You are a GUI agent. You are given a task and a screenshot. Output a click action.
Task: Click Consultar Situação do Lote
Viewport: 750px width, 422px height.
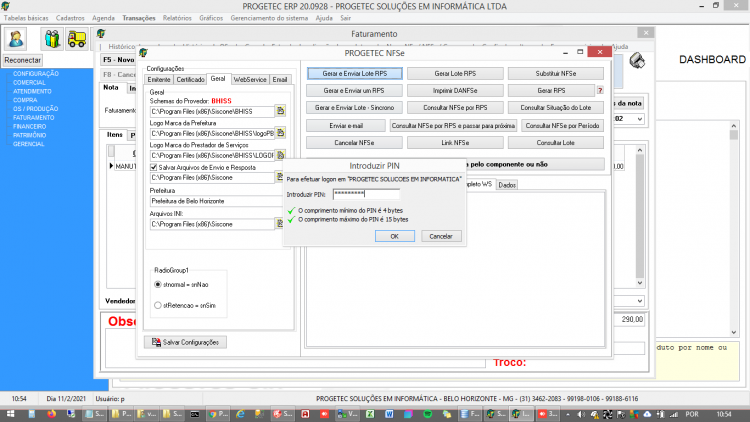(556, 108)
